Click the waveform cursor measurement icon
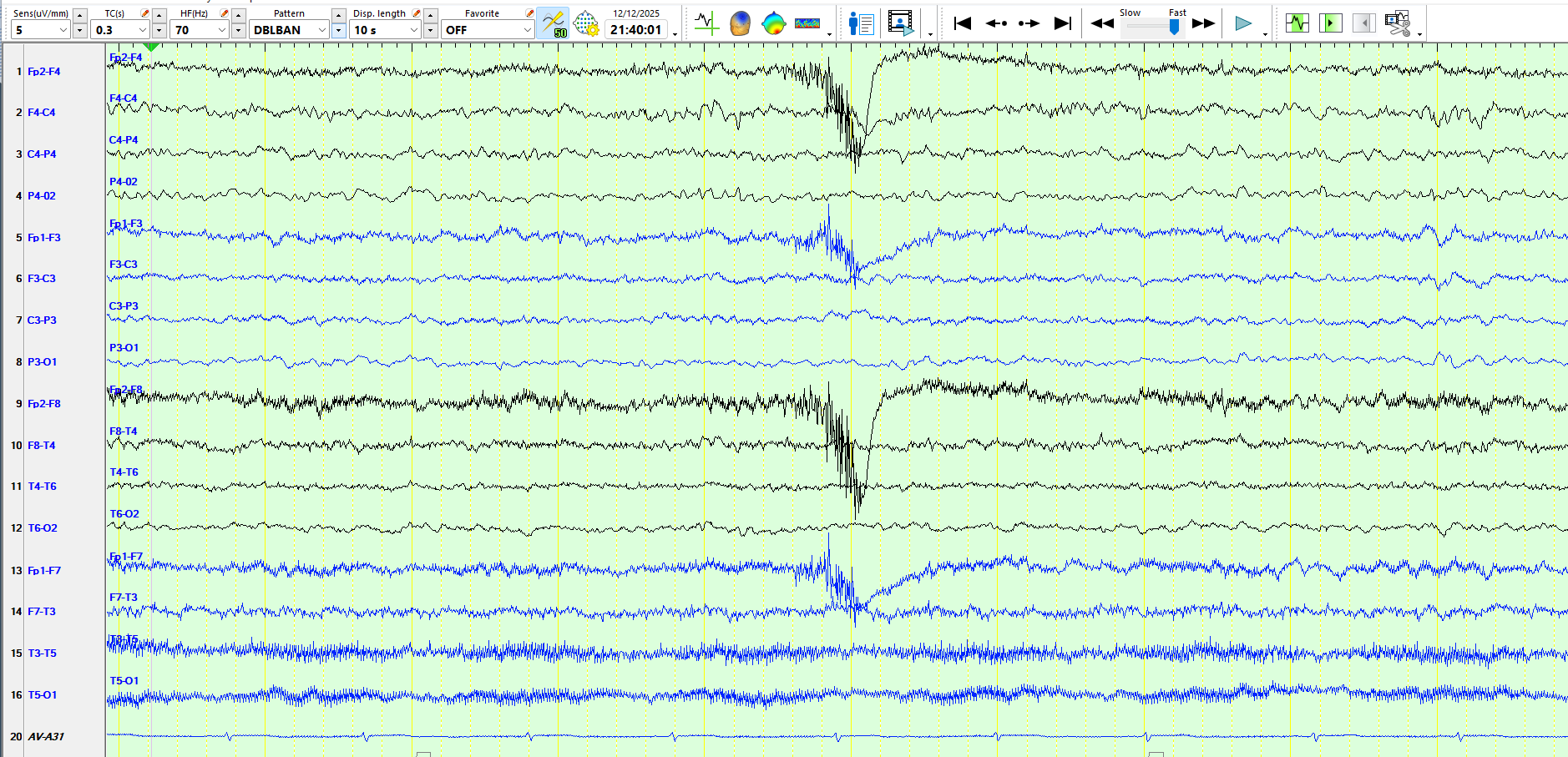The width and height of the screenshot is (1568, 757). (x=706, y=23)
